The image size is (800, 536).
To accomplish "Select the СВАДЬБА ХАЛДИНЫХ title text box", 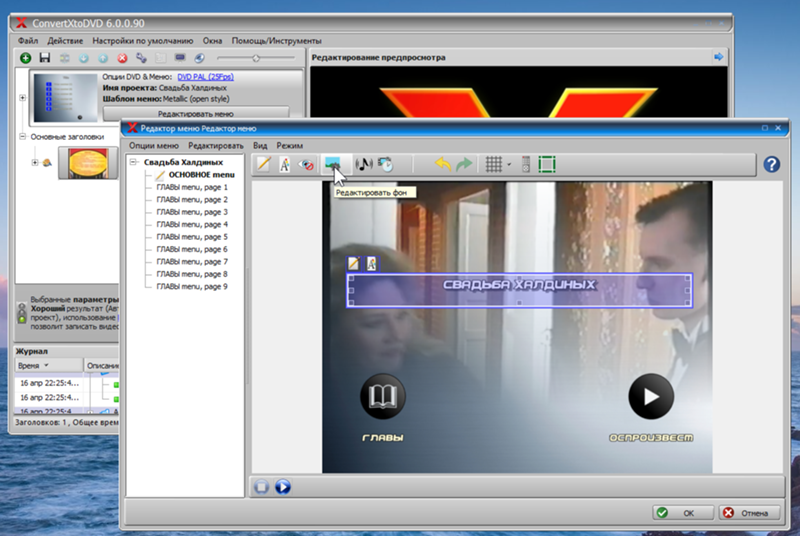I will click(x=519, y=290).
